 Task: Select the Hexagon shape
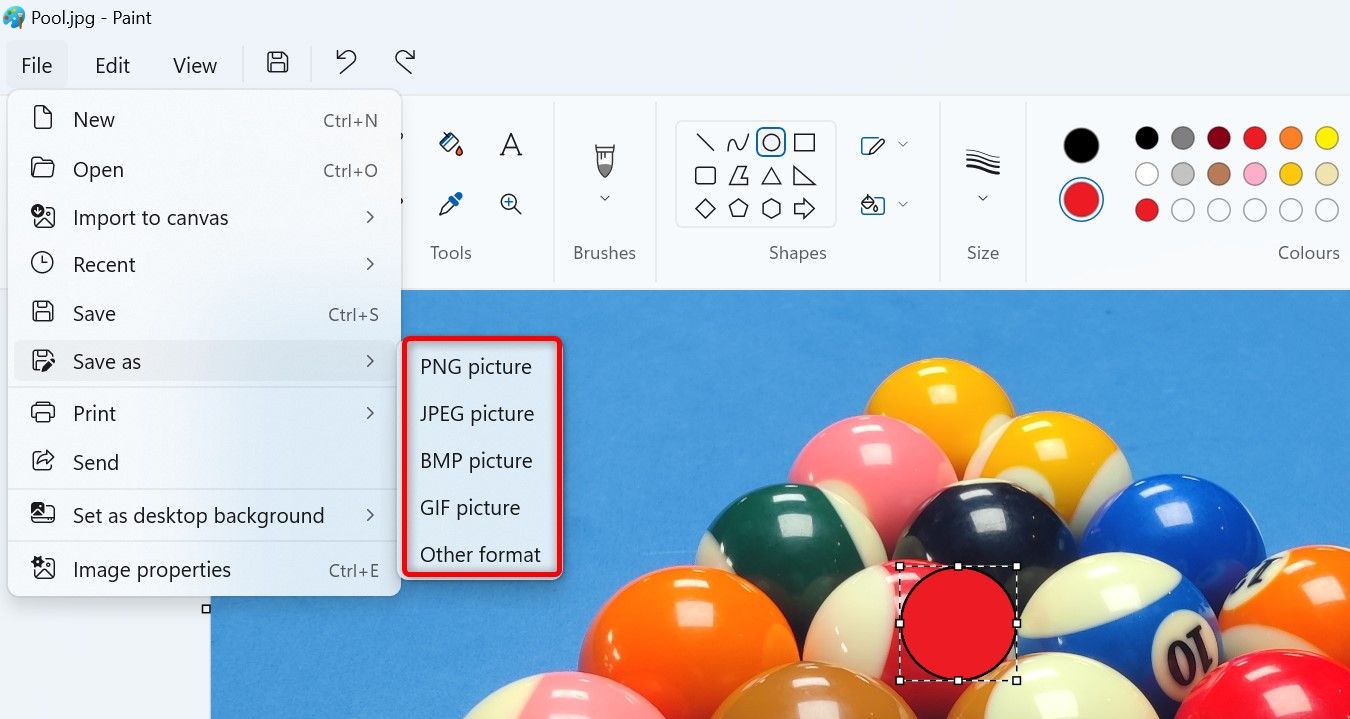click(771, 209)
